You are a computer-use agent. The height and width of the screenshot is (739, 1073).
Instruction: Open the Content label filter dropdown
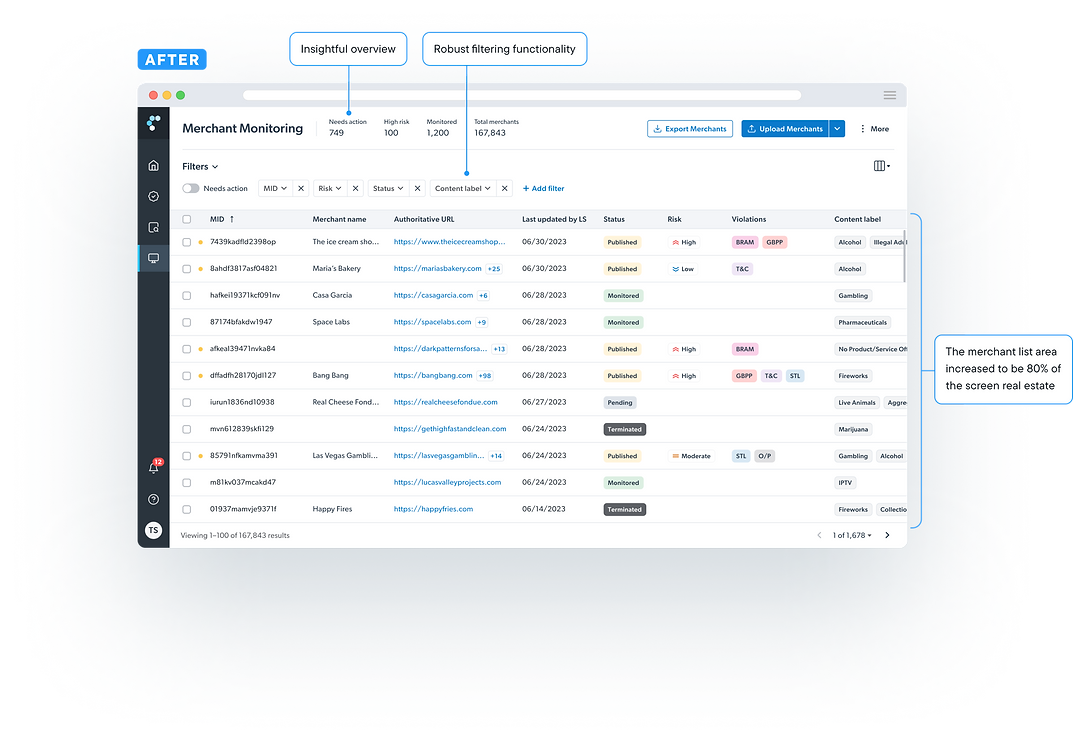[462, 188]
